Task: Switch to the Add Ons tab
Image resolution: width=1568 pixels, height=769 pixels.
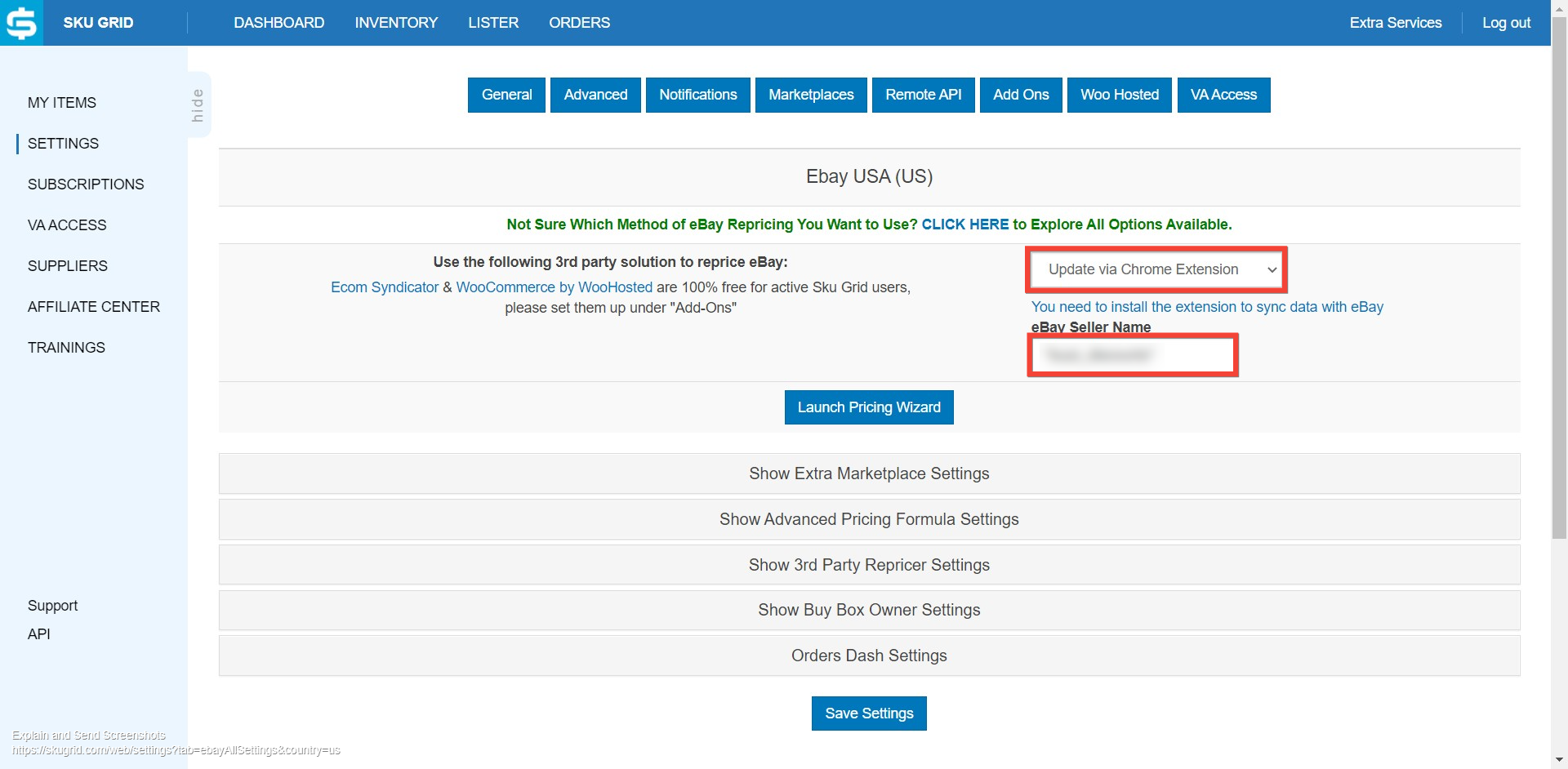Action: pos(1021,95)
